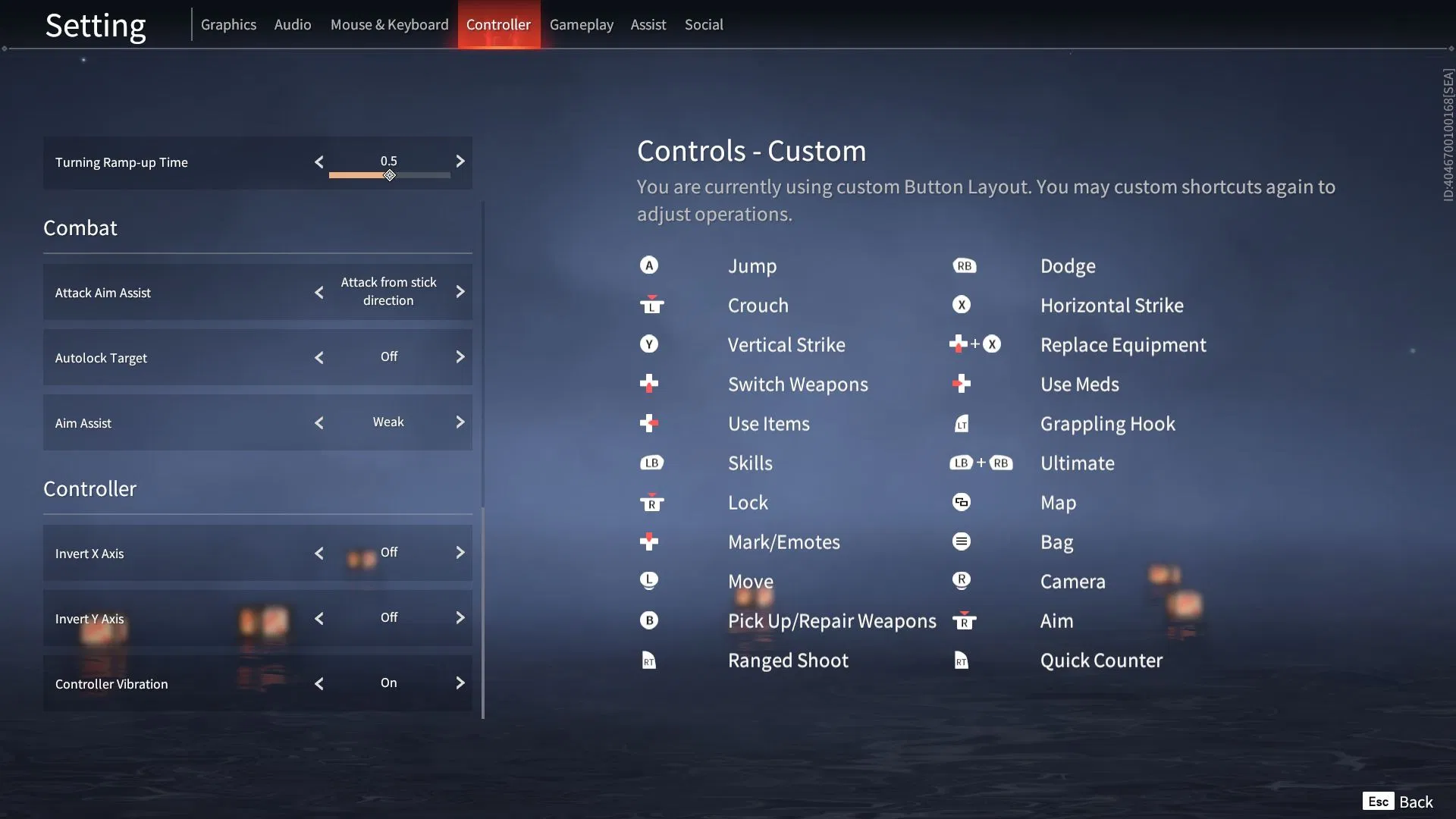Adjust Turning Ramp-up Time slider
Viewport: 1456px width, 819px height.
(x=390, y=174)
